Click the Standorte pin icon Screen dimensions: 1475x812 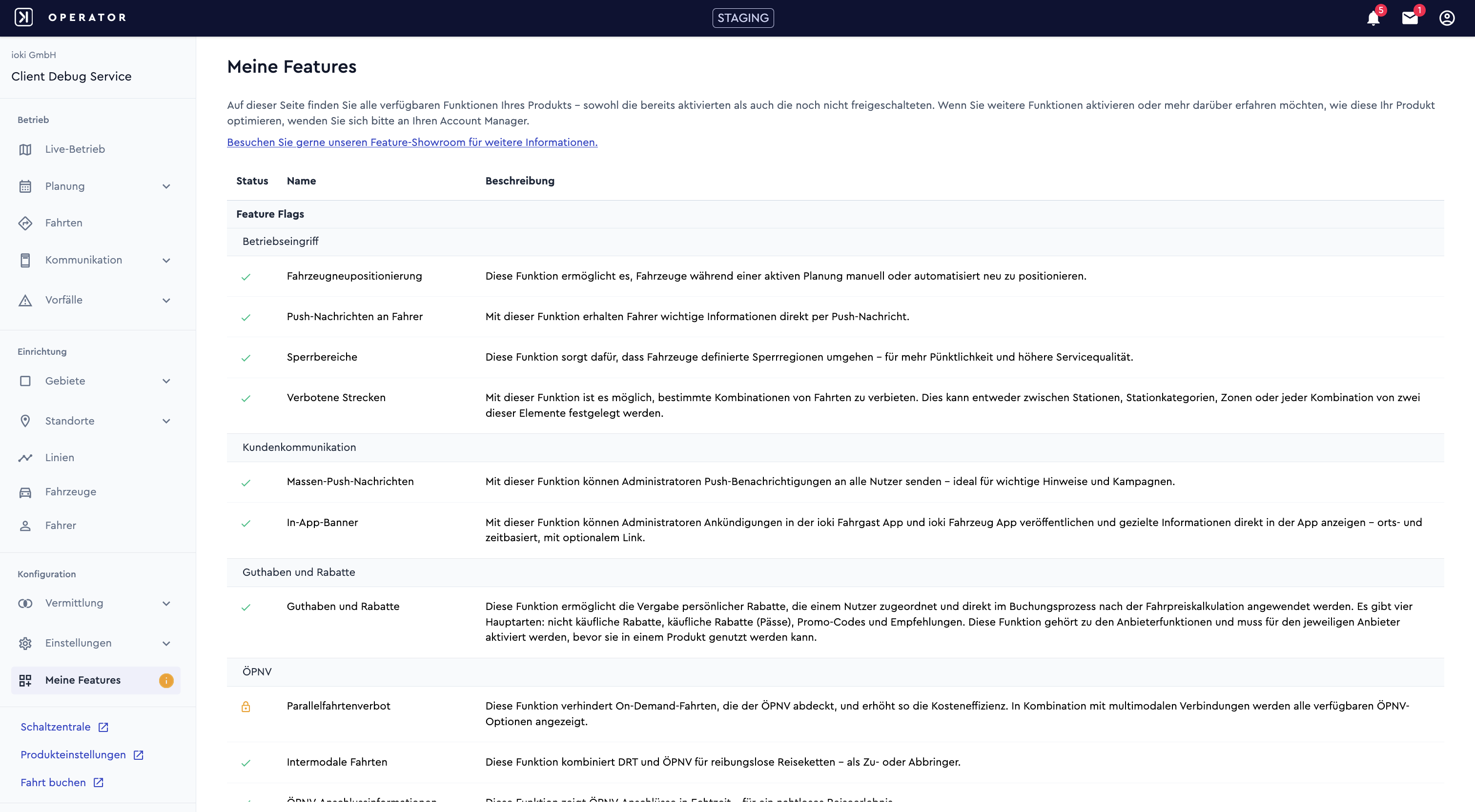pyautogui.click(x=25, y=422)
